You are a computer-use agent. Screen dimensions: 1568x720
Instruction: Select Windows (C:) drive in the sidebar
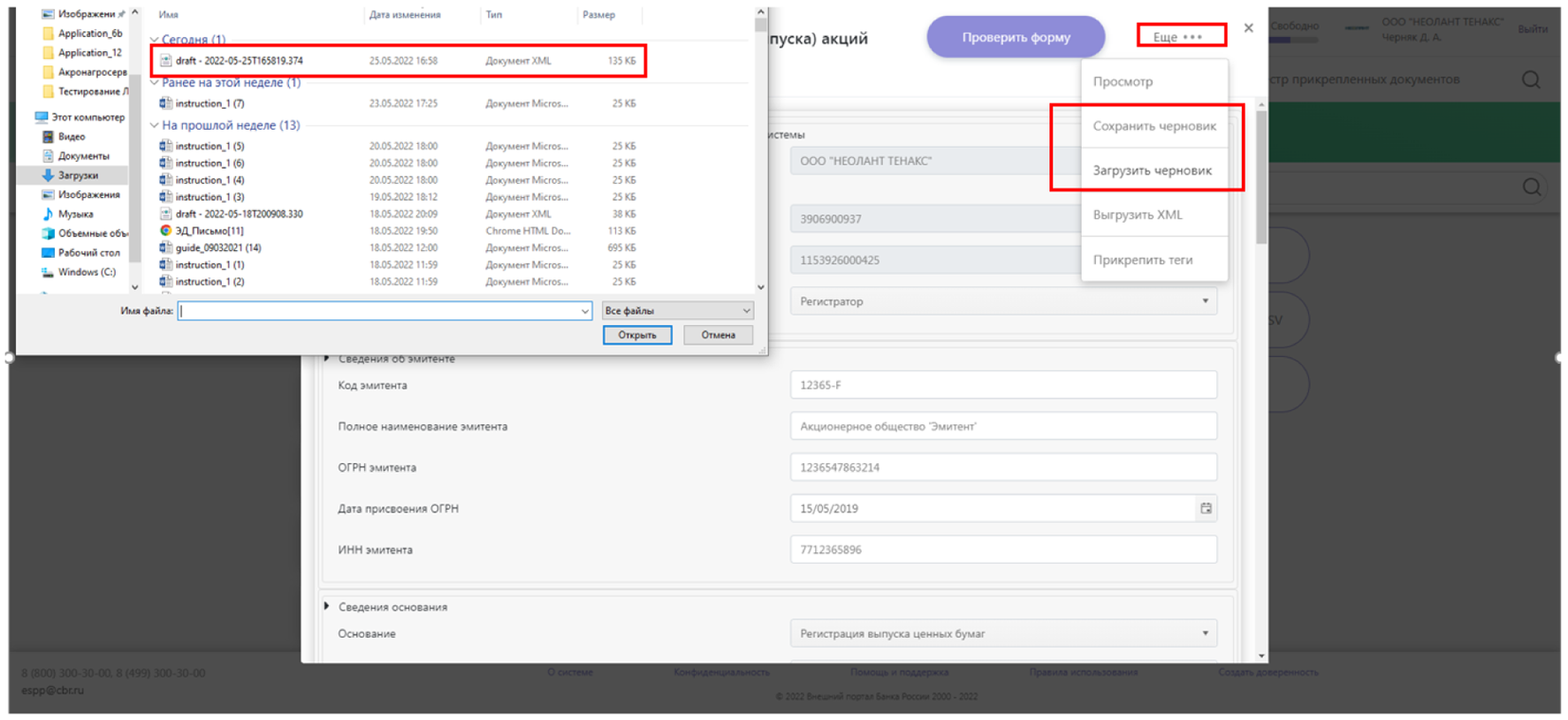coord(86,272)
